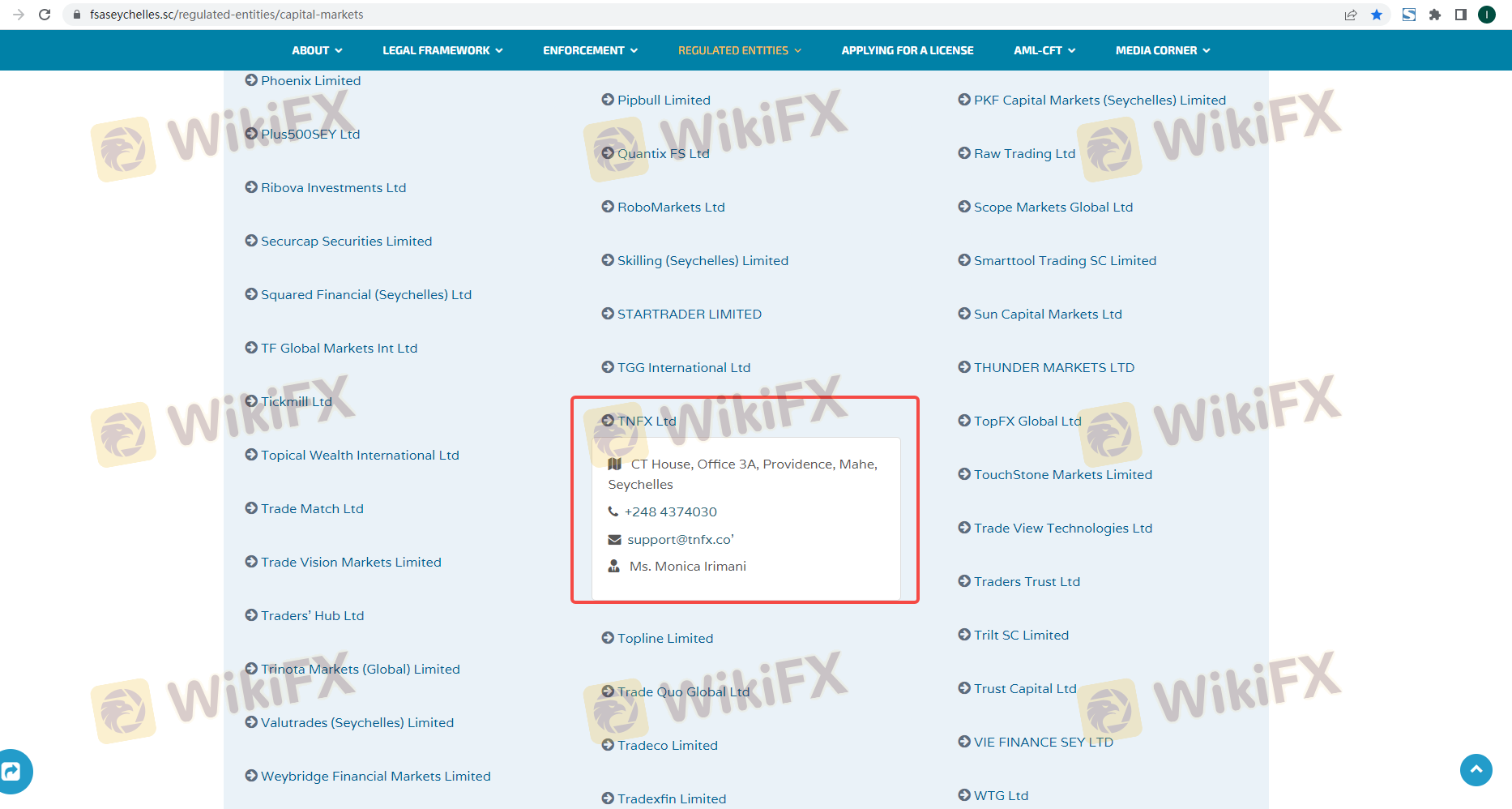Click the arrow icon beside Sun Capital Markets Ltd

pos(964,314)
